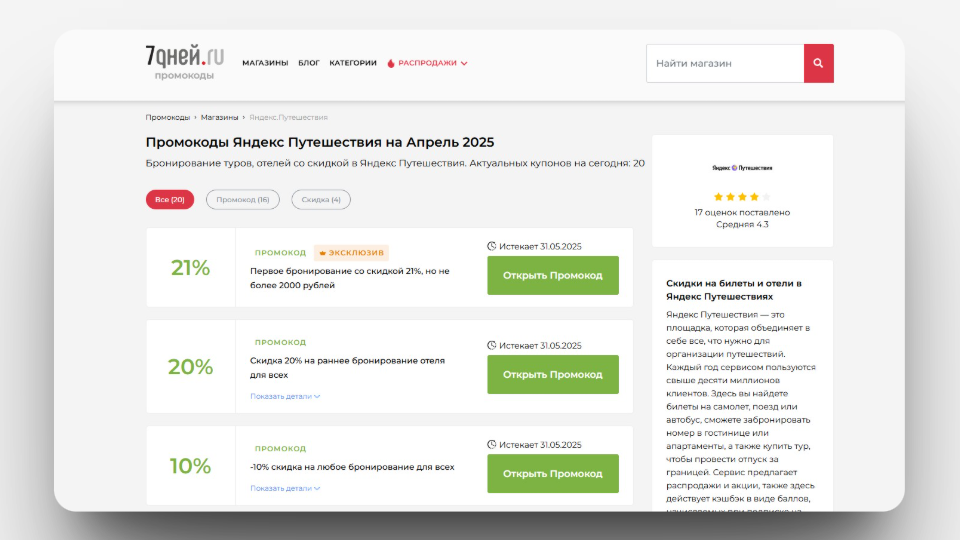Click the 'Скидки на билеты и отели' heading

click(733, 290)
